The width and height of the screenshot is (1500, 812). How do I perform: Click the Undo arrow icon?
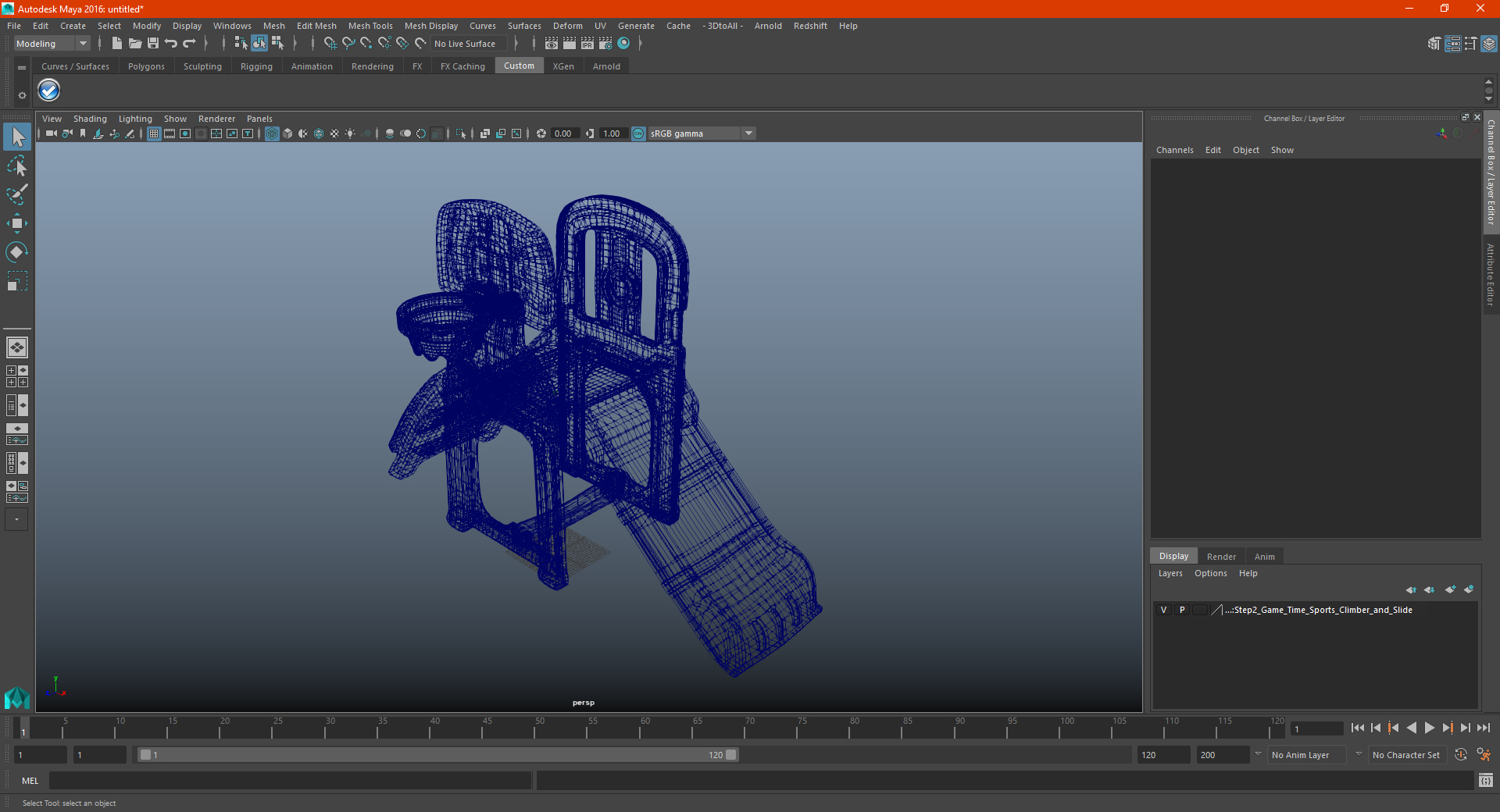pyautogui.click(x=171, y=44)
